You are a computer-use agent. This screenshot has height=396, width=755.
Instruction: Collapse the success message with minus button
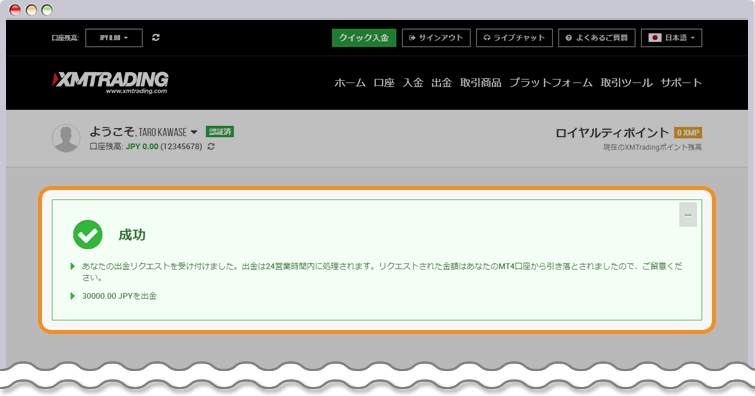coord(688,215)
